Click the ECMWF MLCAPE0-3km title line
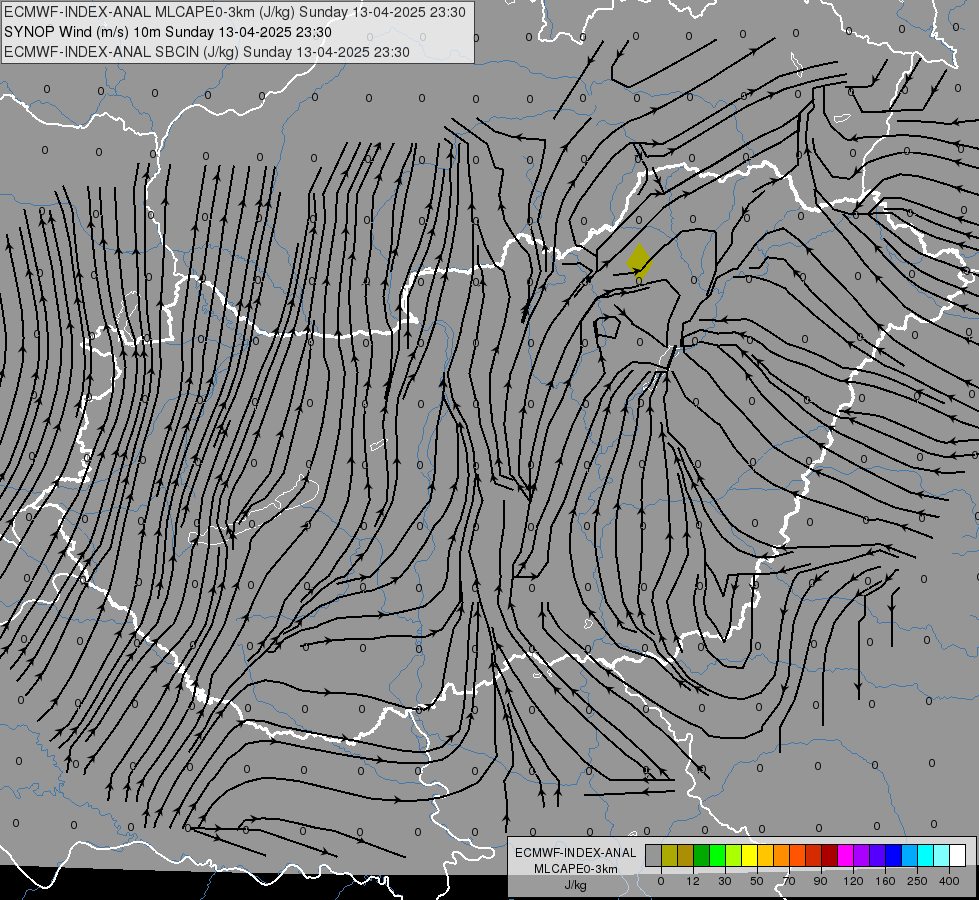The width and height of the screenshot is (979, 900). (x=235, y=12)
